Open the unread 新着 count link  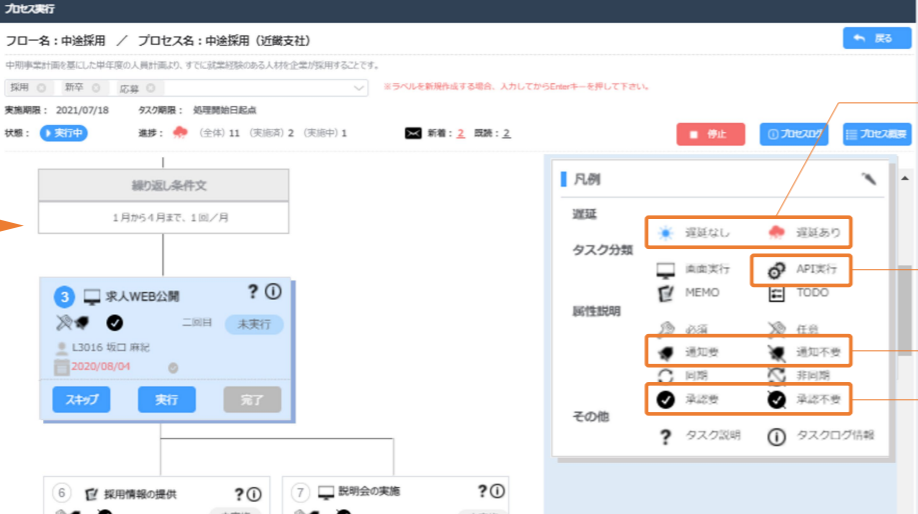click(460, 133)
